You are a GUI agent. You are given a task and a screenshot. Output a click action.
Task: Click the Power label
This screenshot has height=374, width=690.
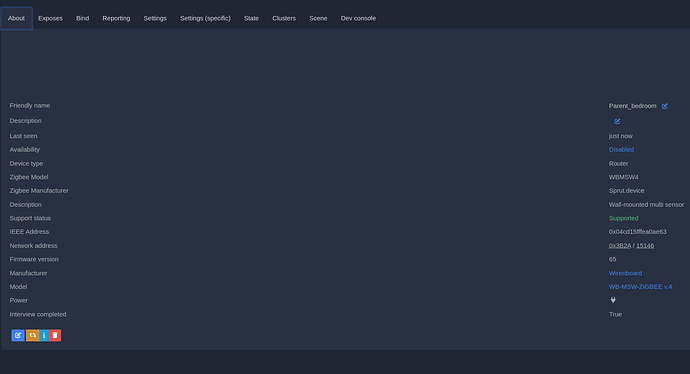[18, 301]
